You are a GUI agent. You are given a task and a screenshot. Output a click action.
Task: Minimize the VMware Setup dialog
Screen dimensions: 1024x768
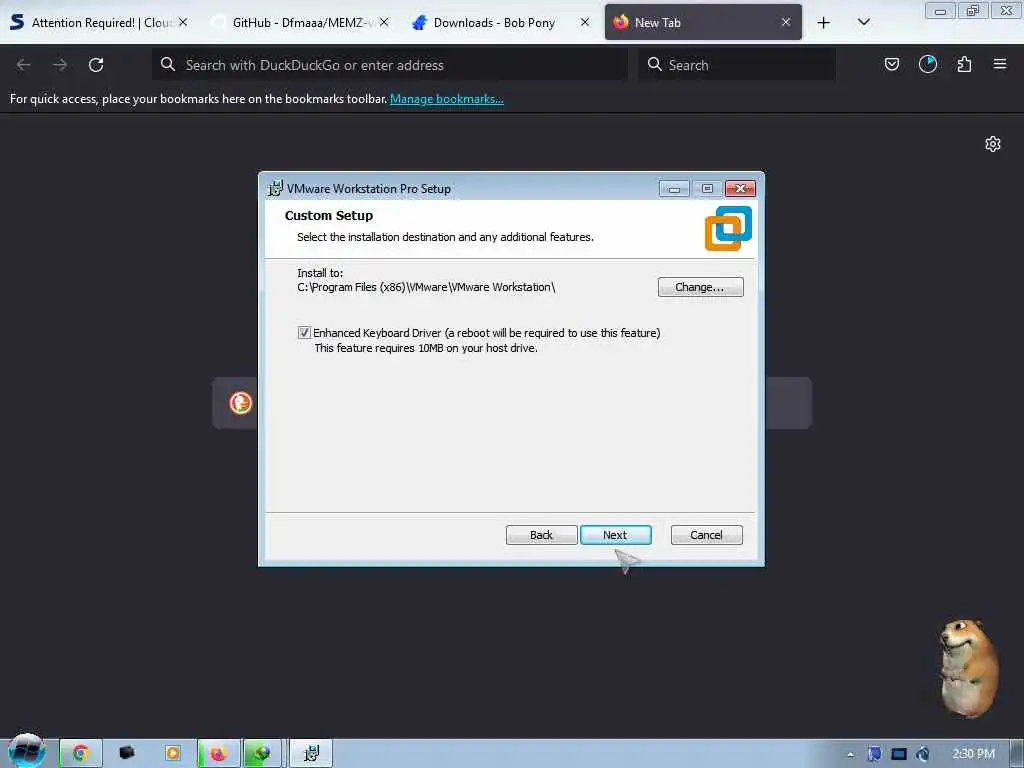click(x=674, y=189)
